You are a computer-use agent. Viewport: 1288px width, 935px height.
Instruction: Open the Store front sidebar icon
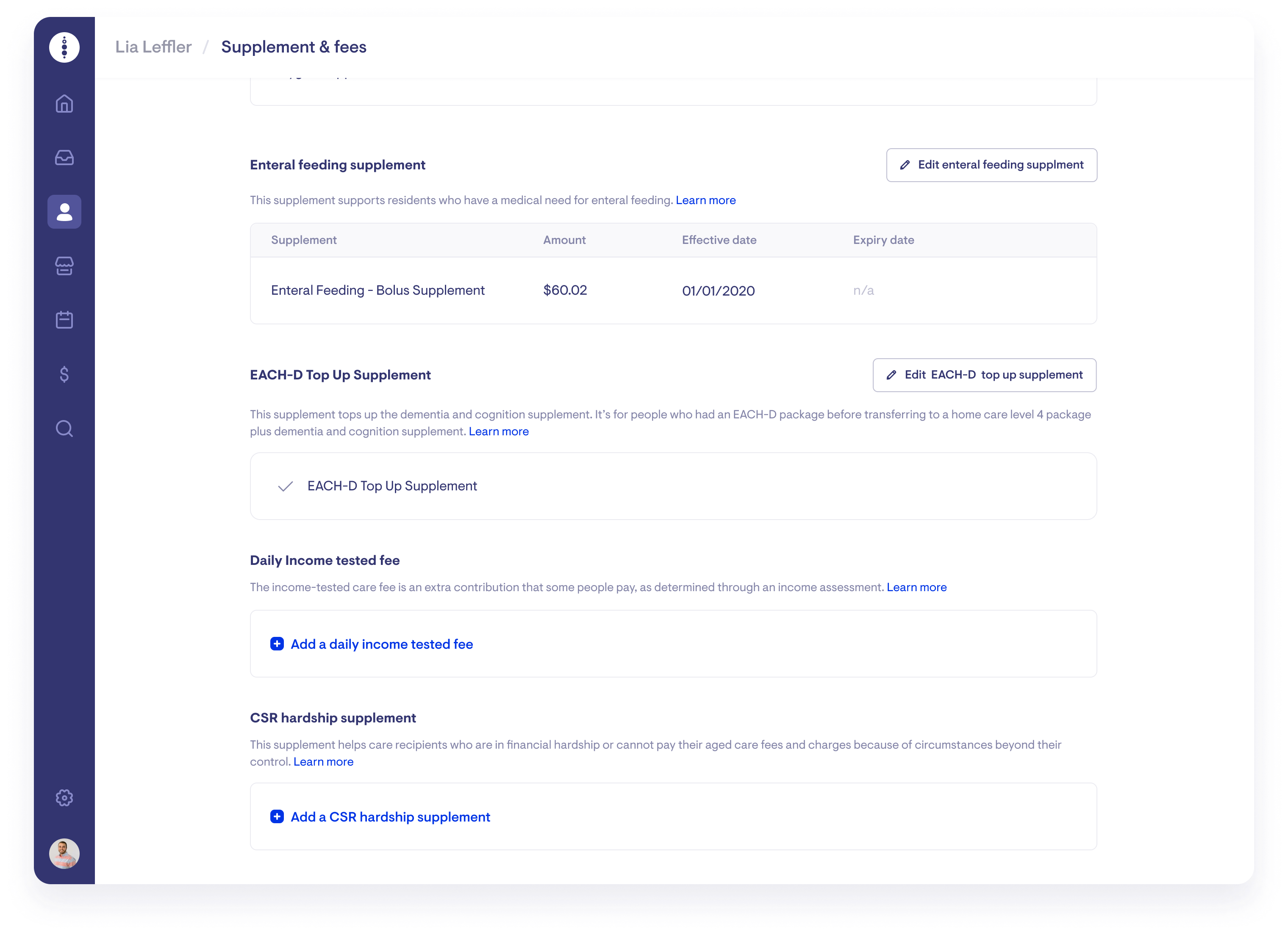(64, 266)
